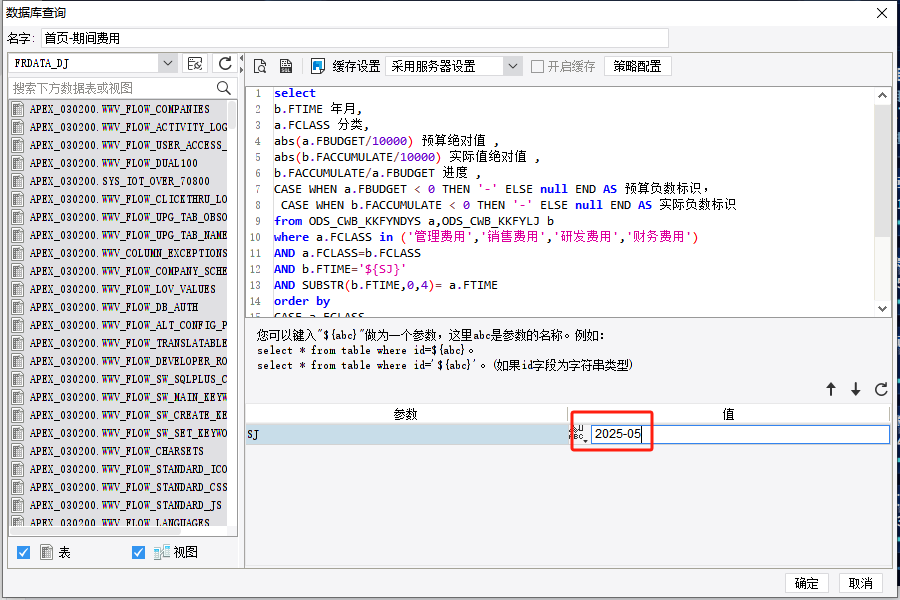Image resolution: width=900 pixels, height=600 pixels.
Task: Select APEX_030200.WWV_FLOW_ACTIVITY_LOG table
Action: (x=129, y=127)
